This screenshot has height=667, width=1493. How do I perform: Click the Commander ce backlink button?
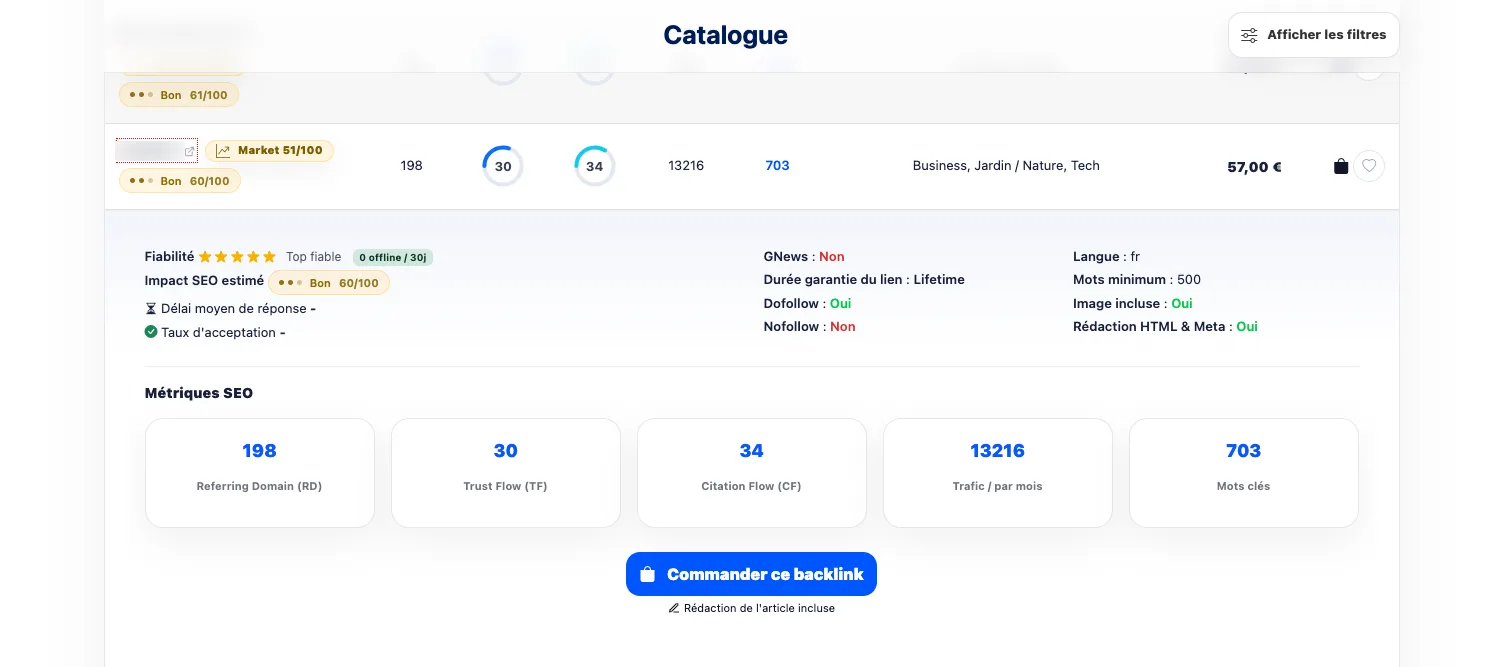point(751,574)
